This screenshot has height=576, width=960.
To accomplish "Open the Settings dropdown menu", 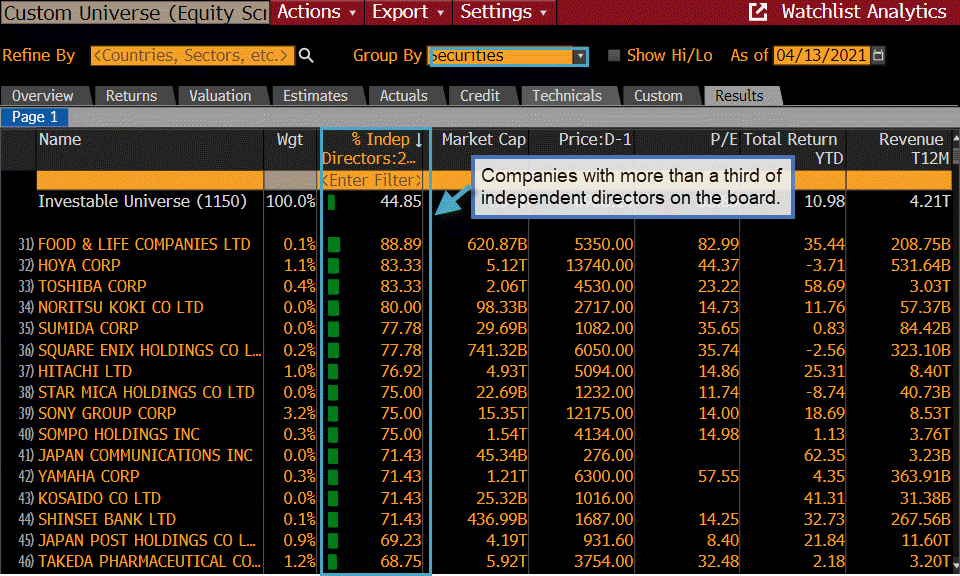I will 503,12.
